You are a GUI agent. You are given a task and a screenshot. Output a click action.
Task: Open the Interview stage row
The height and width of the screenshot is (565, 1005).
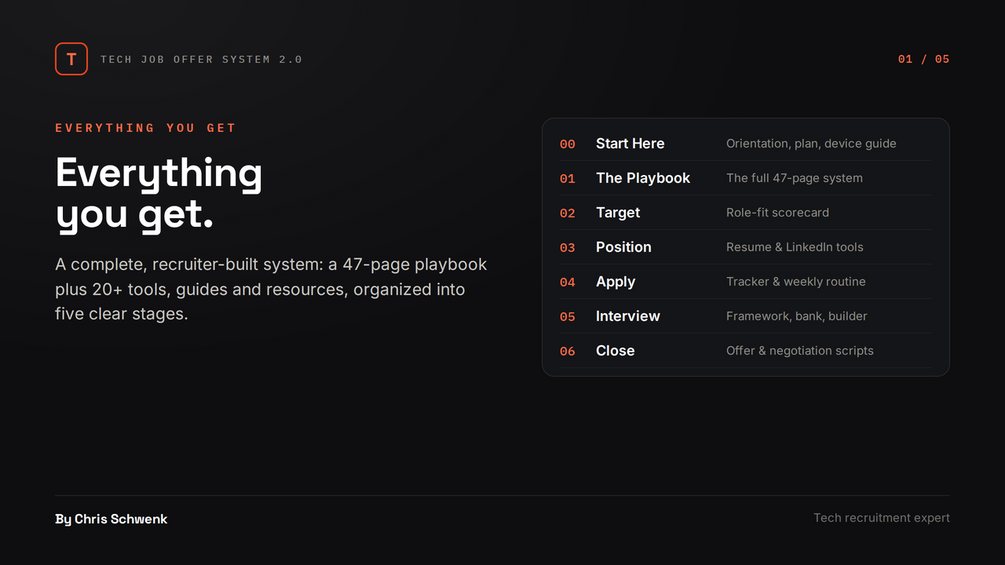pyautogui.click(x=745, y=316)
